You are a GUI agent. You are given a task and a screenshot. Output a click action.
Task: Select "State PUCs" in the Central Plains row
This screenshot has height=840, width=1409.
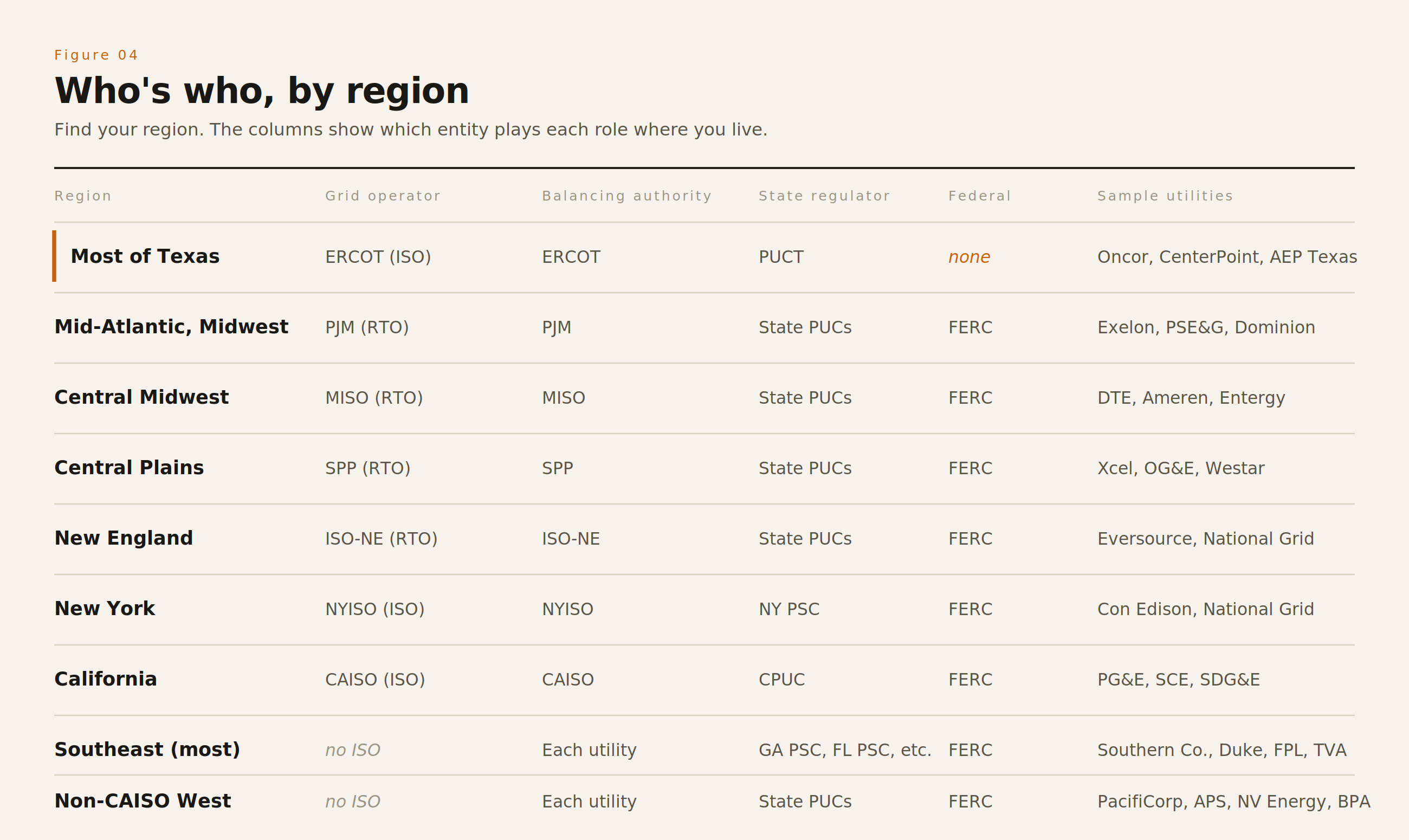coord(805,468)
